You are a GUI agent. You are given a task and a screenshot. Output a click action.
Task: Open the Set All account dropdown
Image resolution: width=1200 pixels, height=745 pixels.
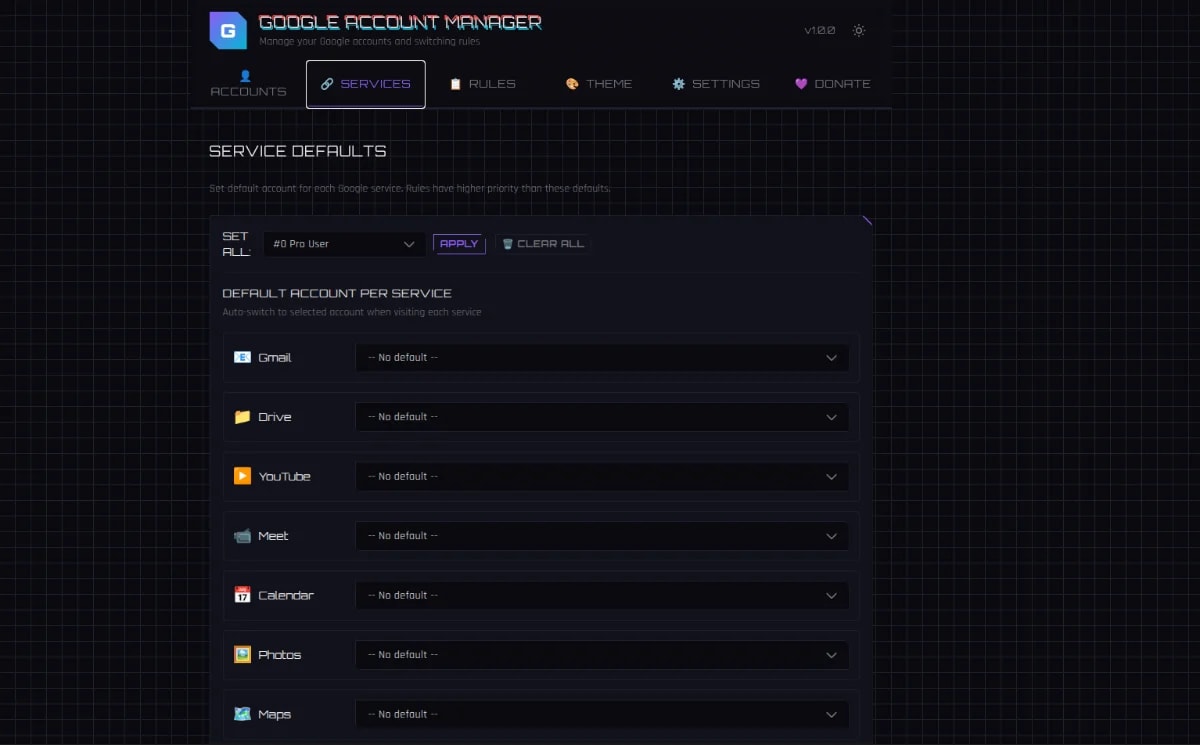344,244
